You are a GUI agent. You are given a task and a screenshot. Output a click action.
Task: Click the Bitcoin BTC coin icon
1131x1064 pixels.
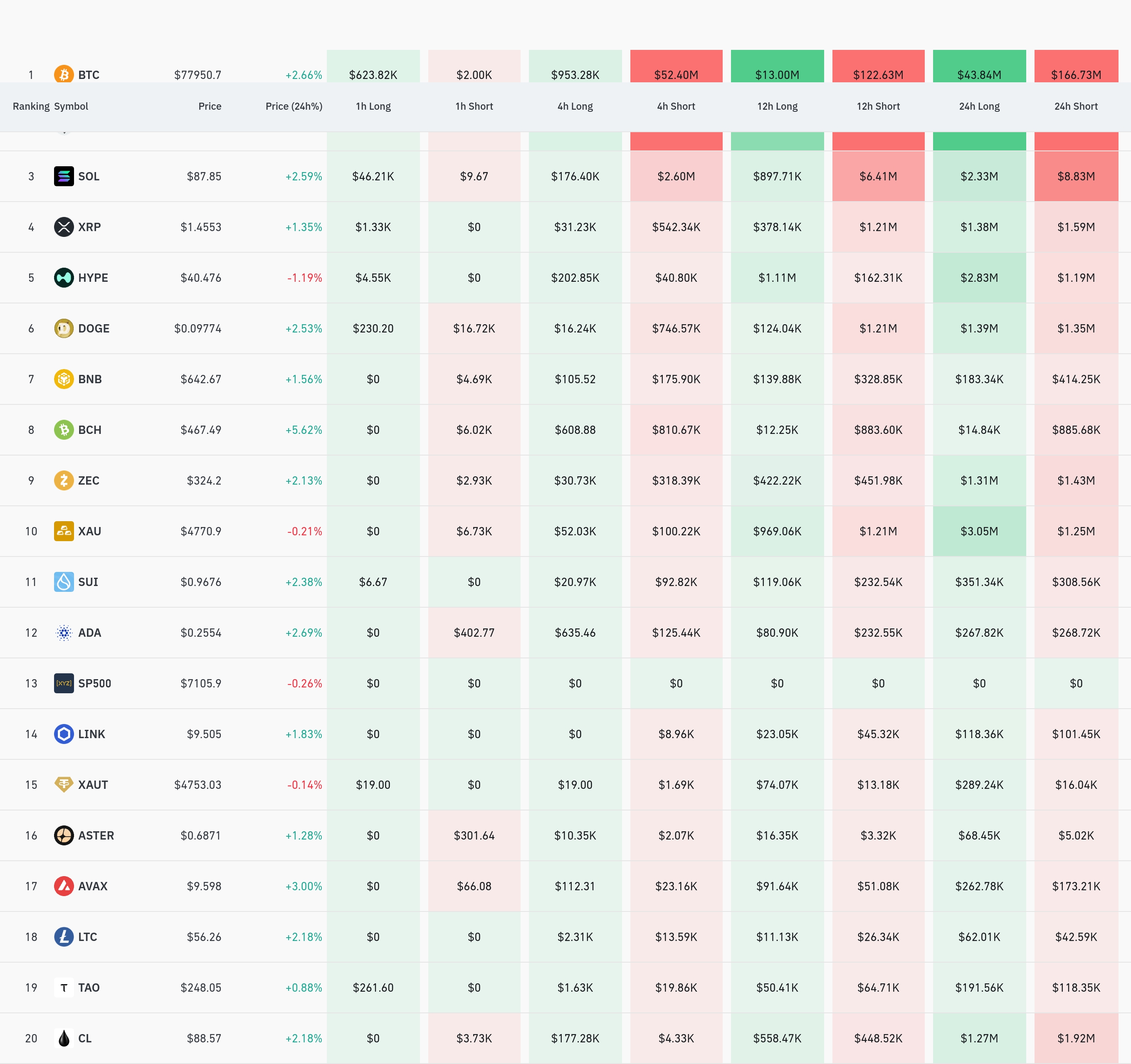click(64, 74)
